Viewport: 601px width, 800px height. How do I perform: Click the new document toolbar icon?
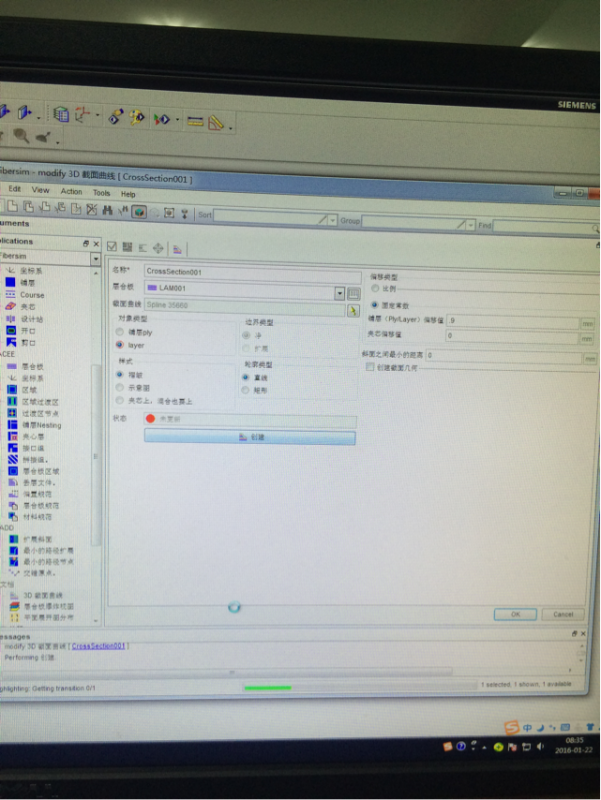[x=13, y=207]
